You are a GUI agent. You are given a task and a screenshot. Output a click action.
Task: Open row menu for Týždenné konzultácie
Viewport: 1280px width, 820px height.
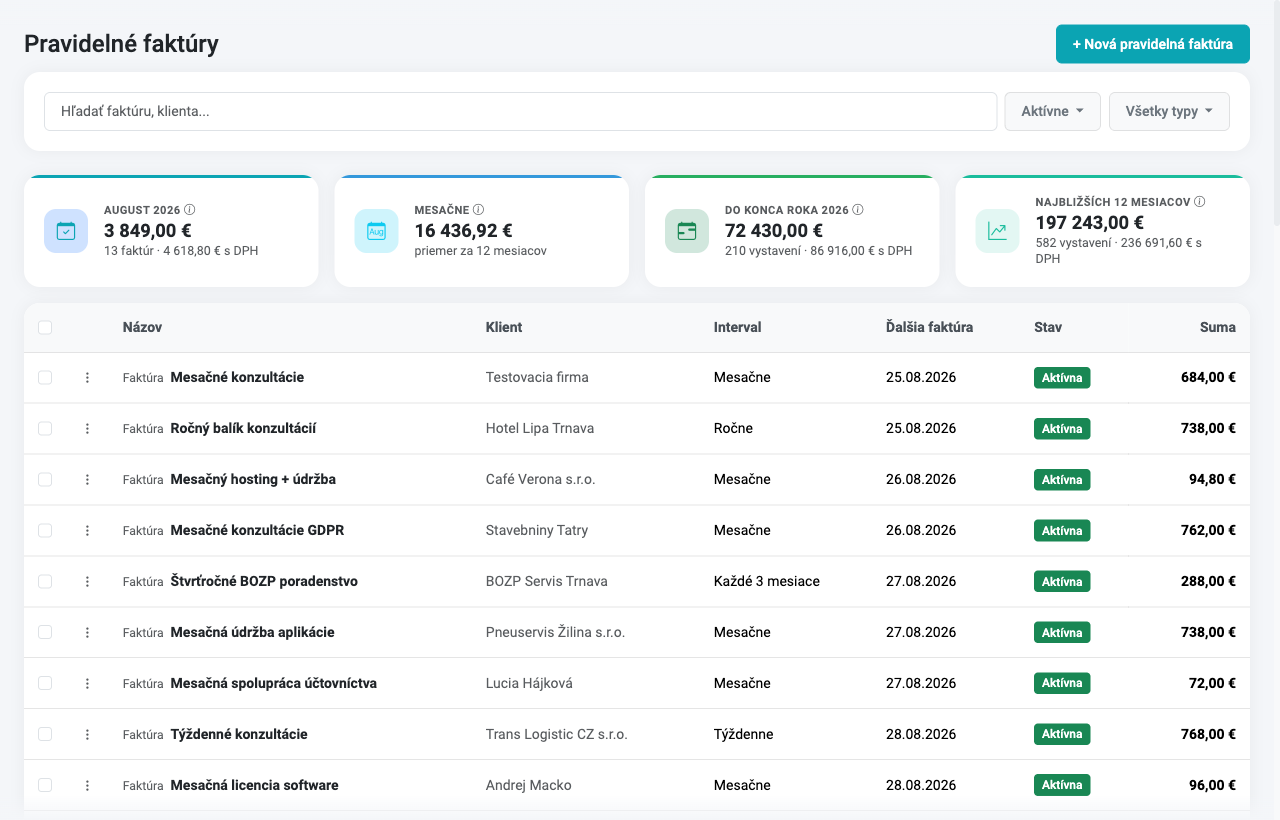87,735
